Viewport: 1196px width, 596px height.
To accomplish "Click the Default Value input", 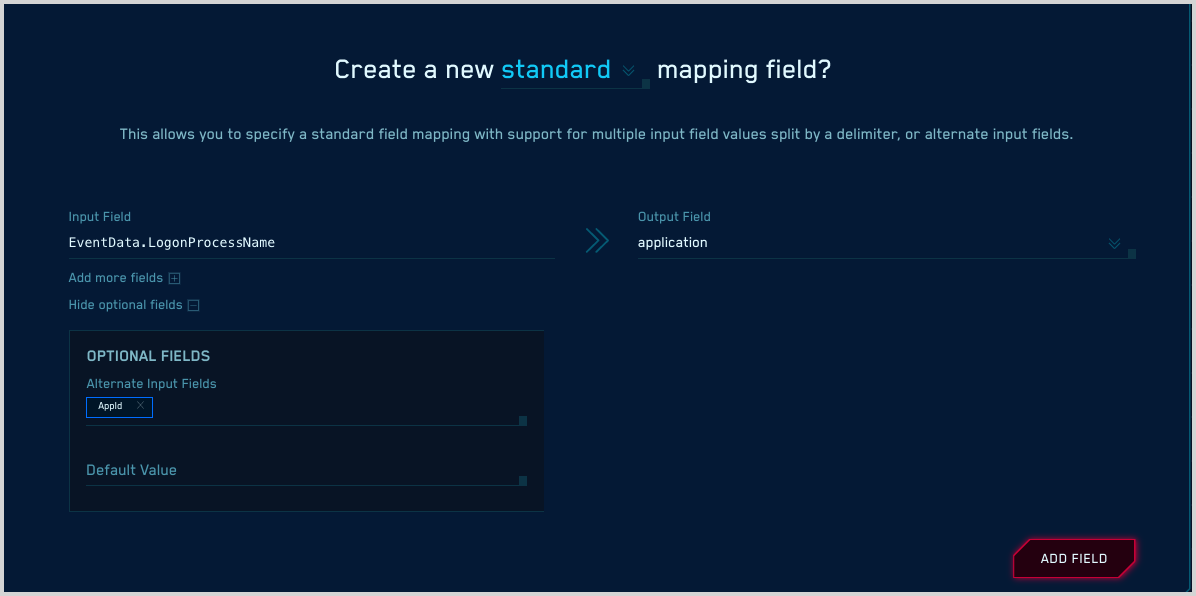I will point(300,470).
